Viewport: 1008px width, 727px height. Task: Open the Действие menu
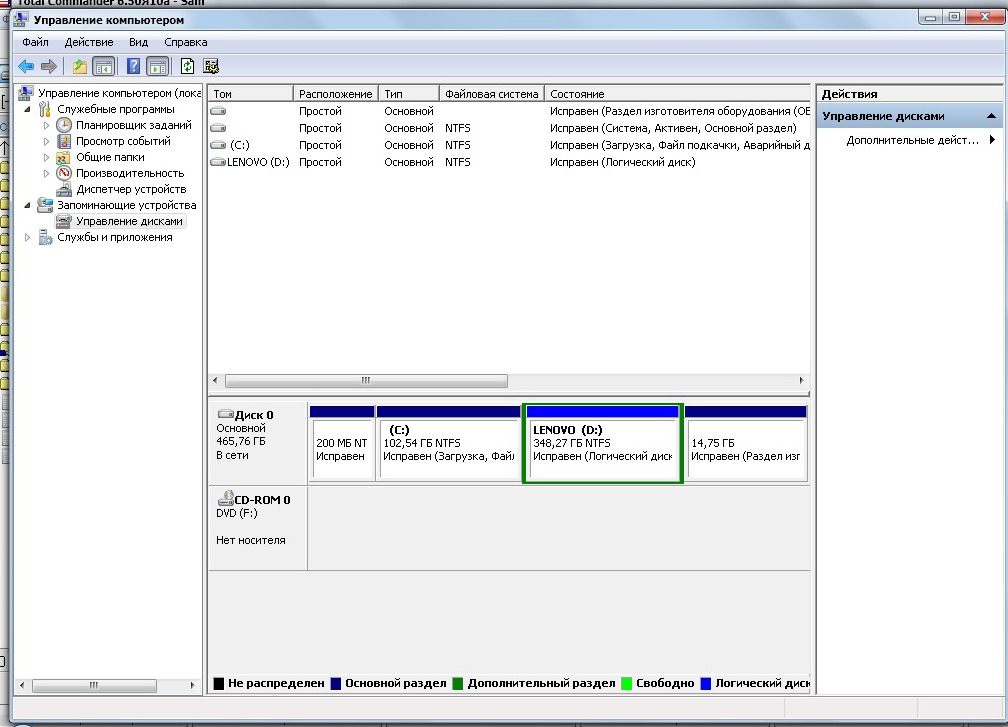89,42
